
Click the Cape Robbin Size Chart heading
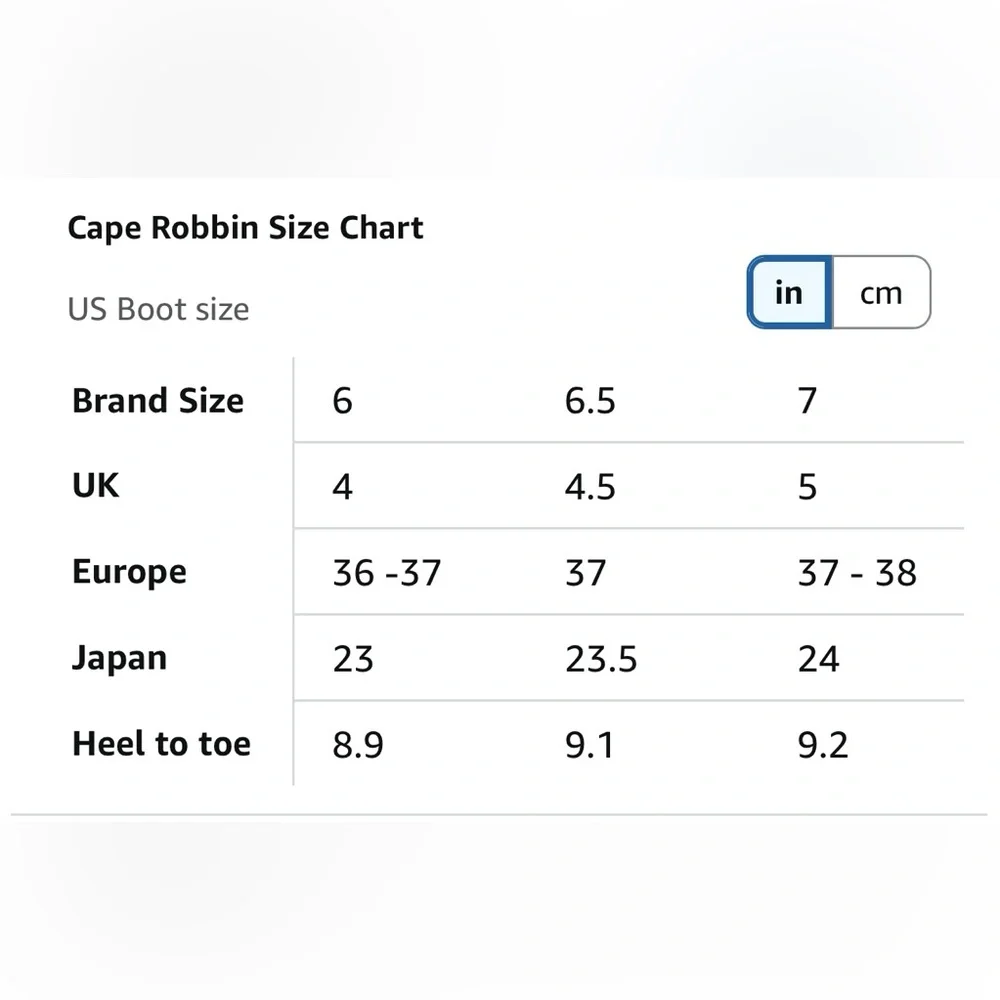click(x=246, y=228)
